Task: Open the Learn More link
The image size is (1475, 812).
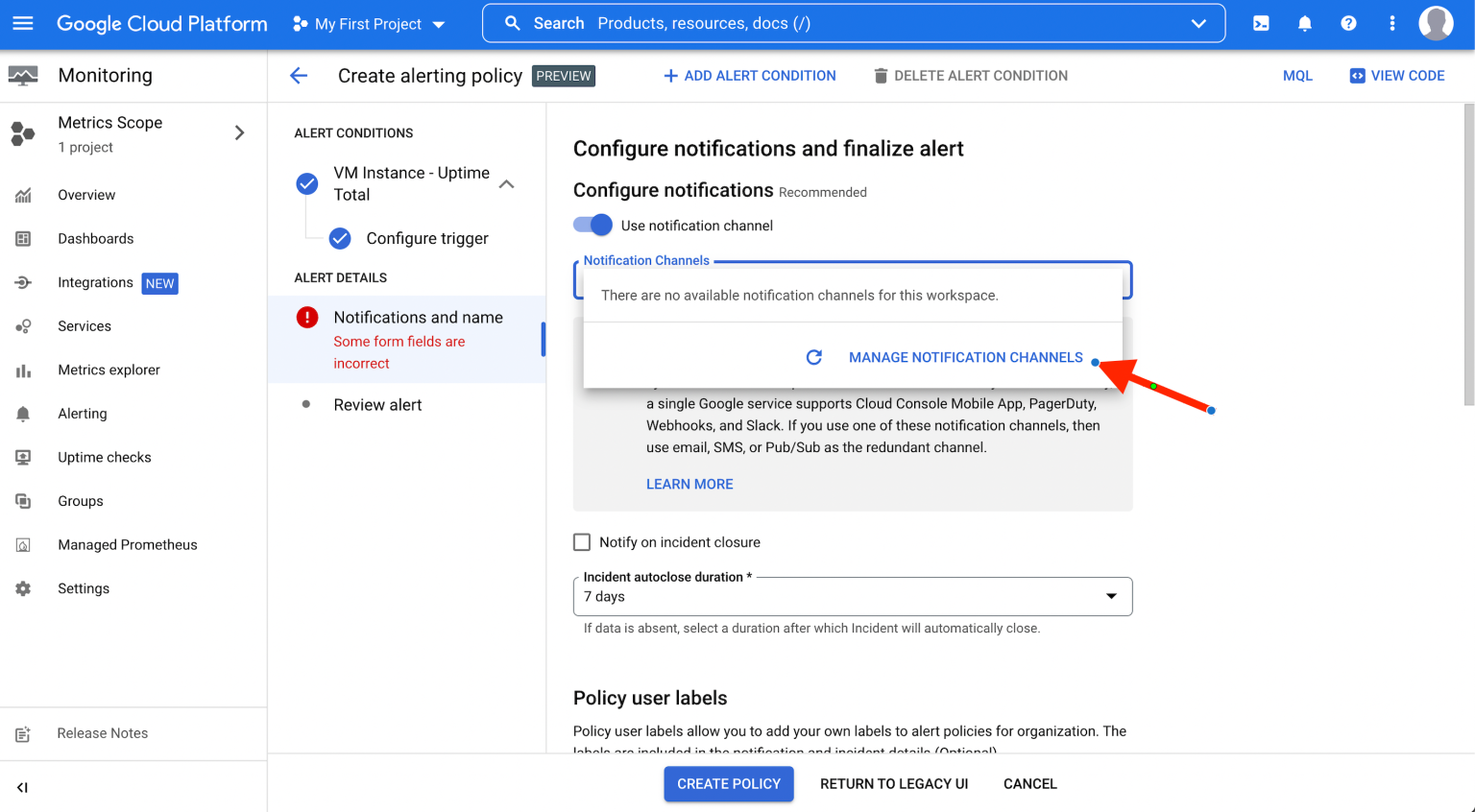Action: [x=689, y=485]
